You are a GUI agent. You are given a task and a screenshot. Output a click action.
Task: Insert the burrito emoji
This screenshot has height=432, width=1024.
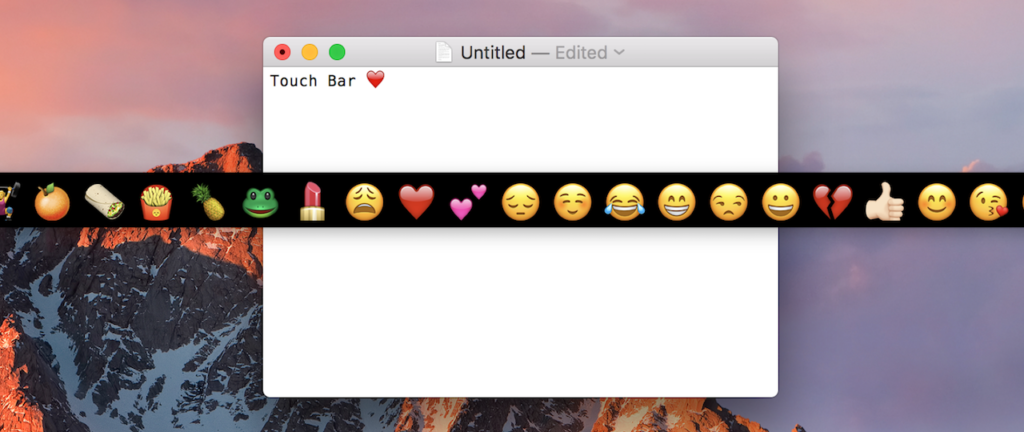pyautogui.click(x=104, y=202)
